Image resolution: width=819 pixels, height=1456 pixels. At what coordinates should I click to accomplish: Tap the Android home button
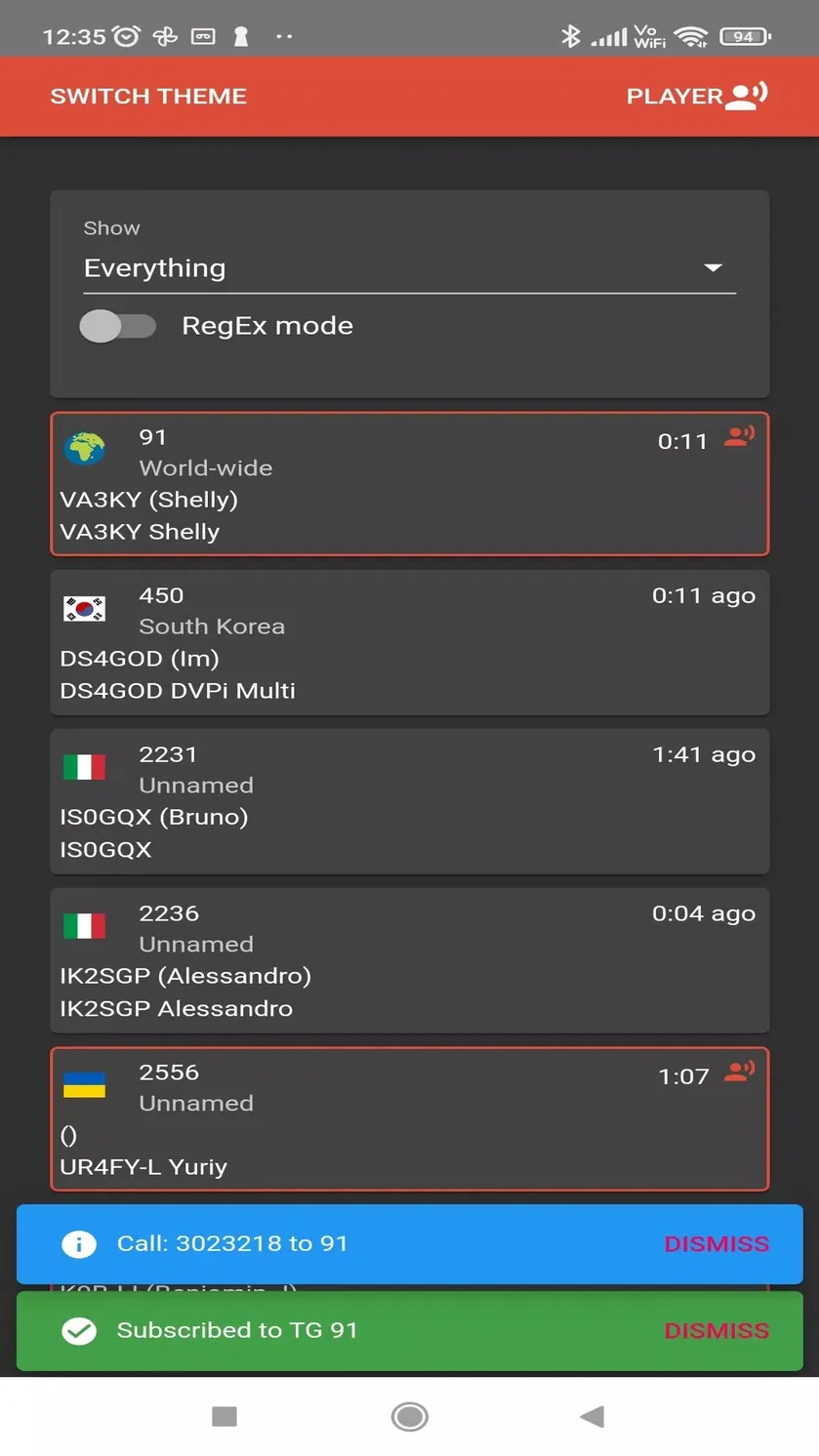(409, 1416)
